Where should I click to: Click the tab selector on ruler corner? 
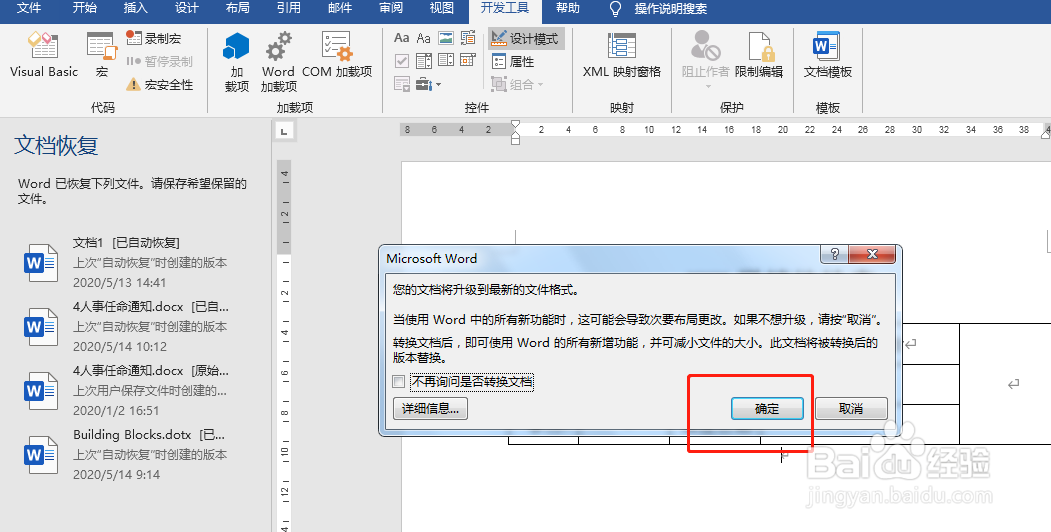285,131
